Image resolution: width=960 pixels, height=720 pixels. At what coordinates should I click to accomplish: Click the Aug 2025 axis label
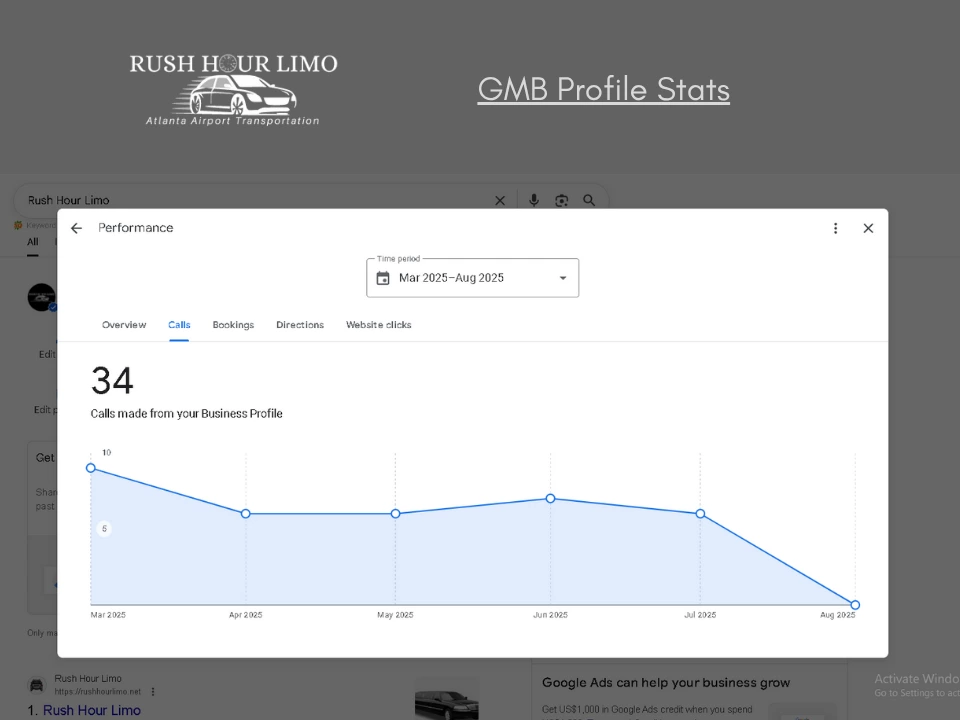pos(838,615)
